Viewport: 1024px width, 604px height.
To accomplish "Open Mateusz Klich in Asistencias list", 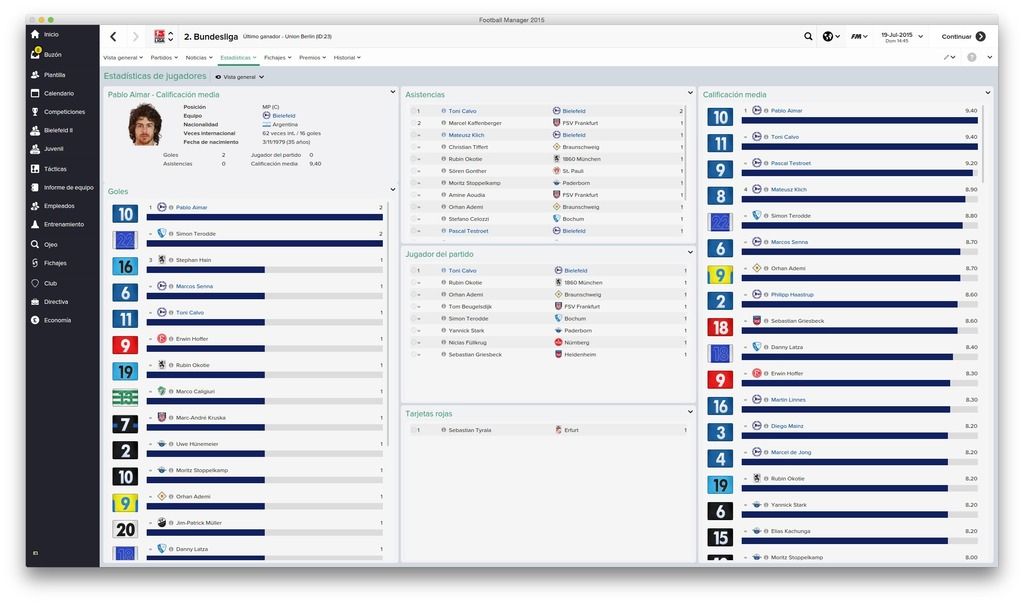I will [466, 135].
